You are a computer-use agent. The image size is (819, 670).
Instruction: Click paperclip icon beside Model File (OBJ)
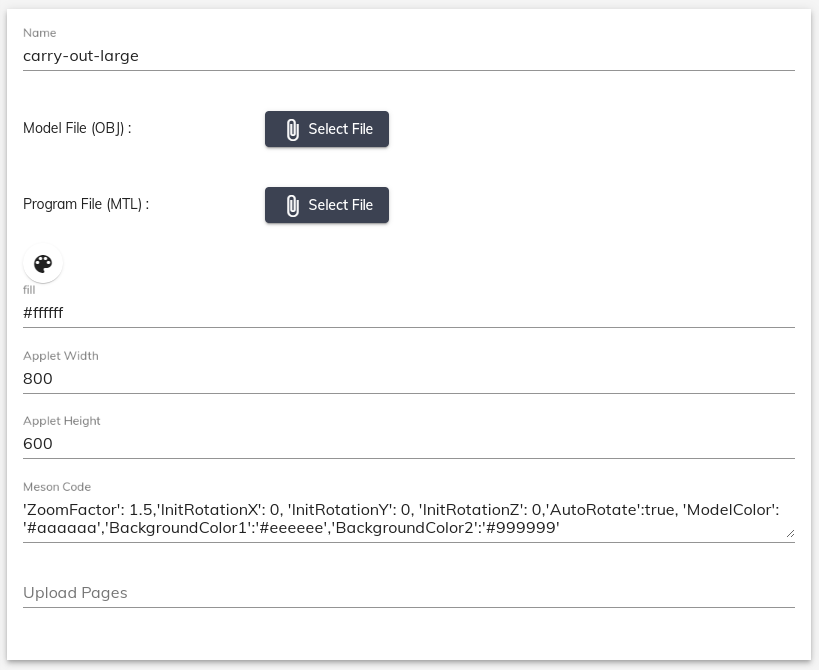coord(292,130)
